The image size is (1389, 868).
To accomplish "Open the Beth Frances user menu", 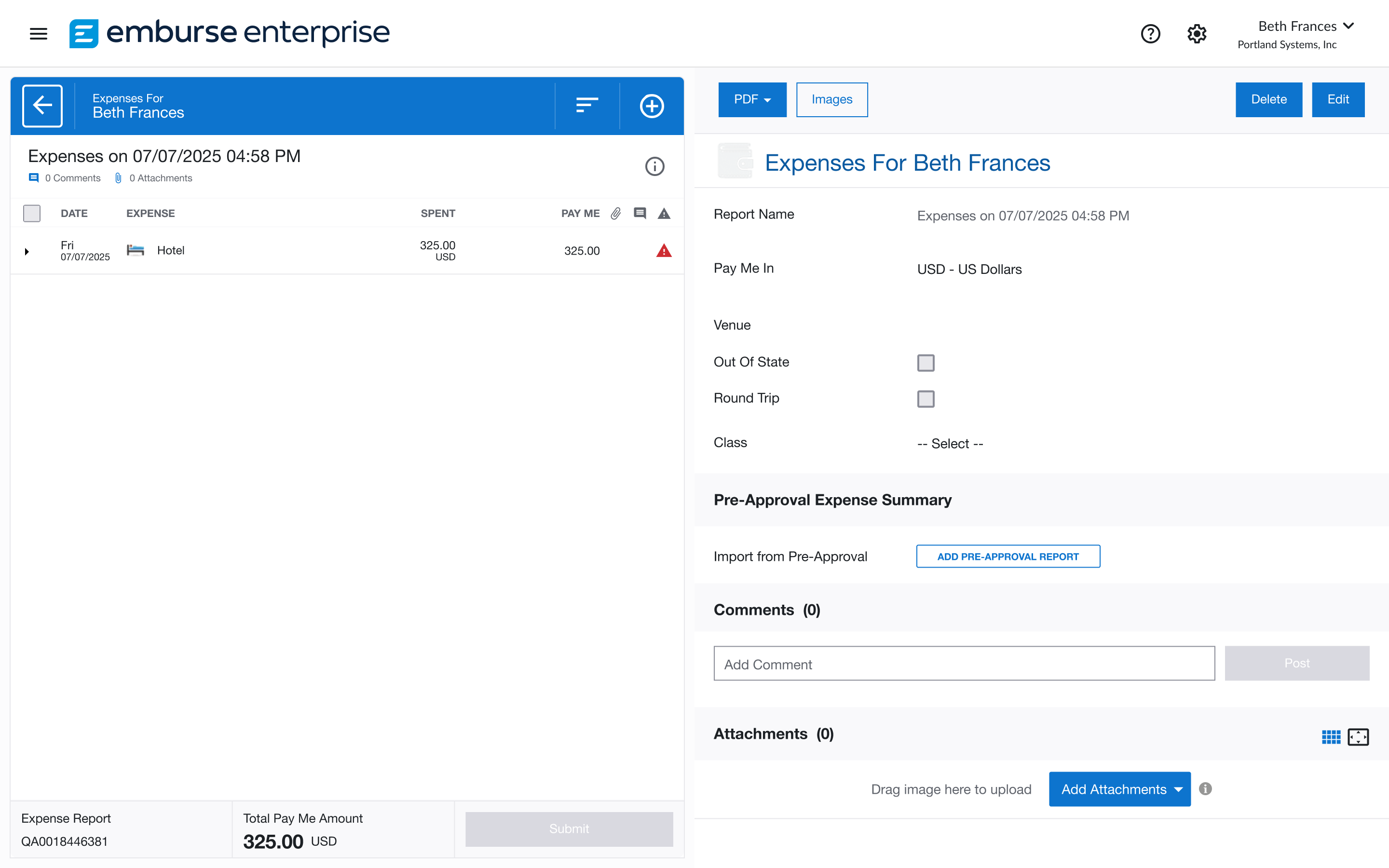I will [x=1305, y=27].
